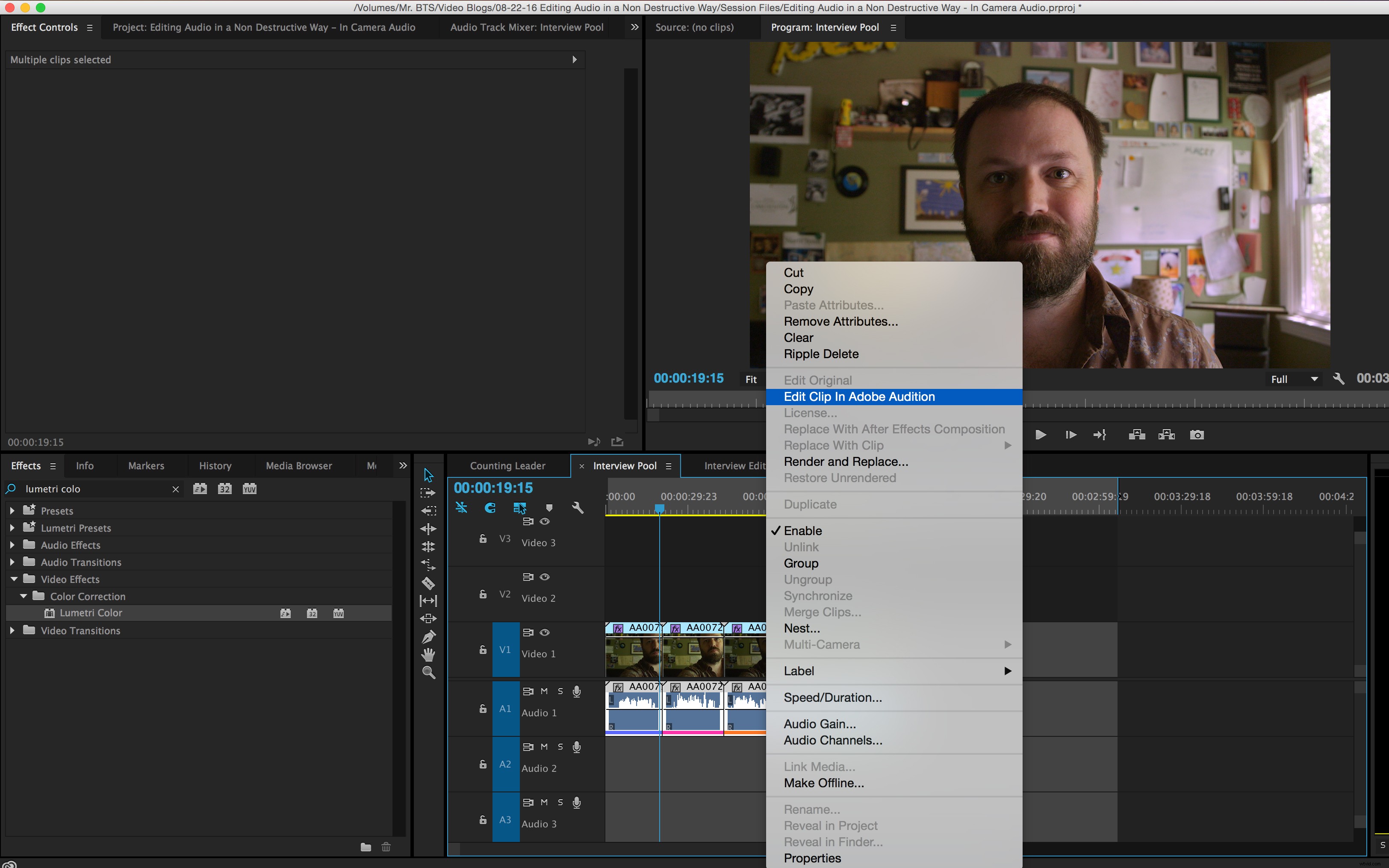Viewport: 1389px width, 868px height.
Task: Click the wrench timeline settings icon
Action: pos(579,507)
